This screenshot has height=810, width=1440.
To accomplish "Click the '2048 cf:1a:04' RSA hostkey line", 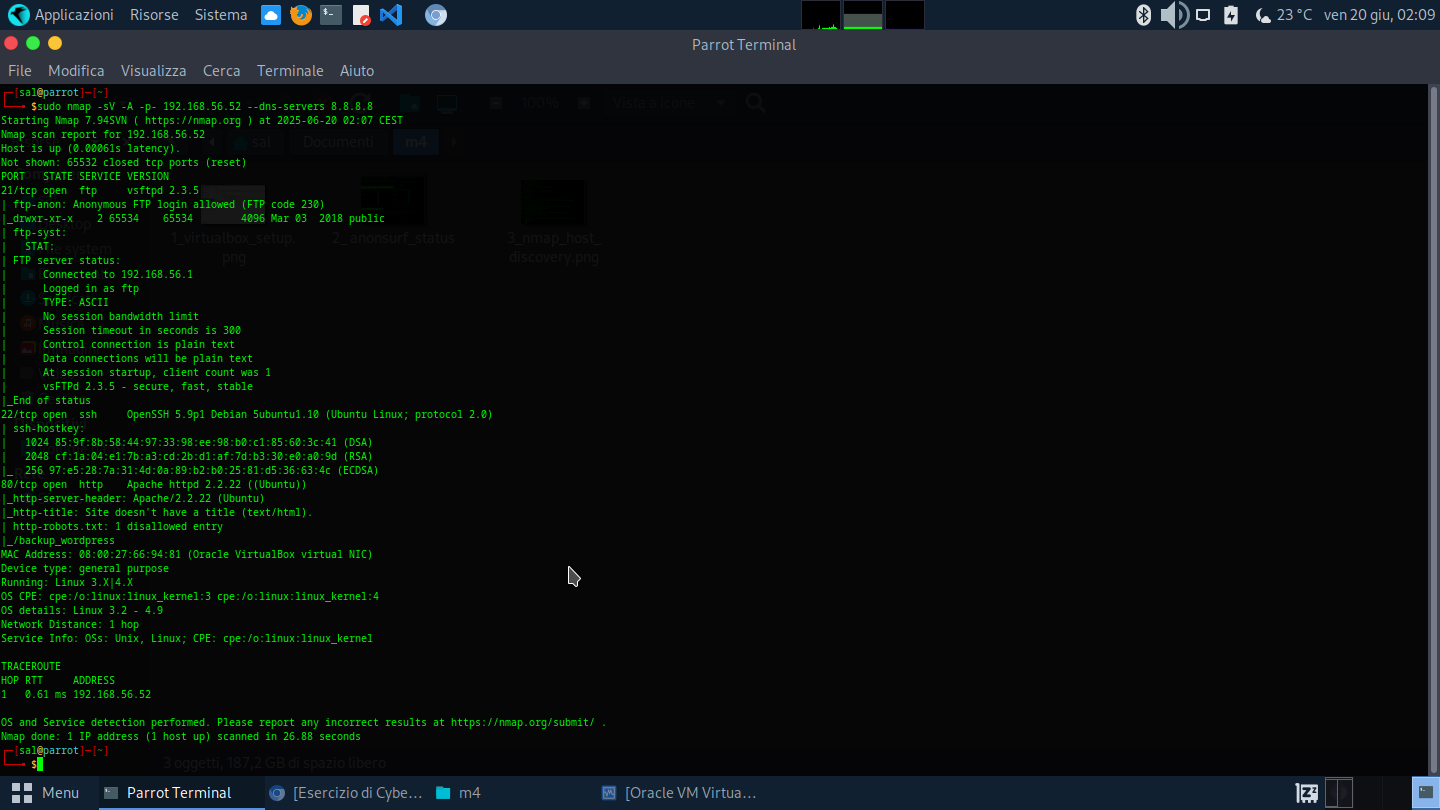I will pyautogui.click(x=196, y=456).
